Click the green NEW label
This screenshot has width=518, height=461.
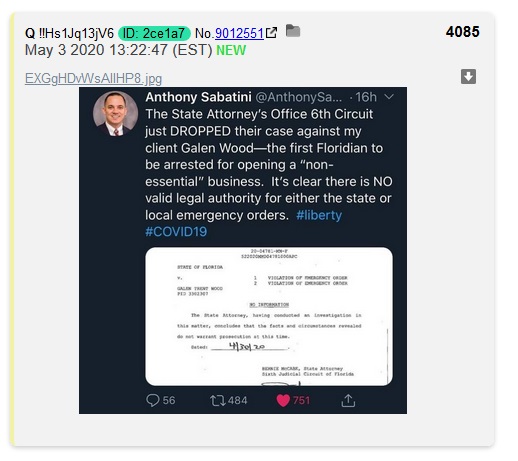click(231, 50)
